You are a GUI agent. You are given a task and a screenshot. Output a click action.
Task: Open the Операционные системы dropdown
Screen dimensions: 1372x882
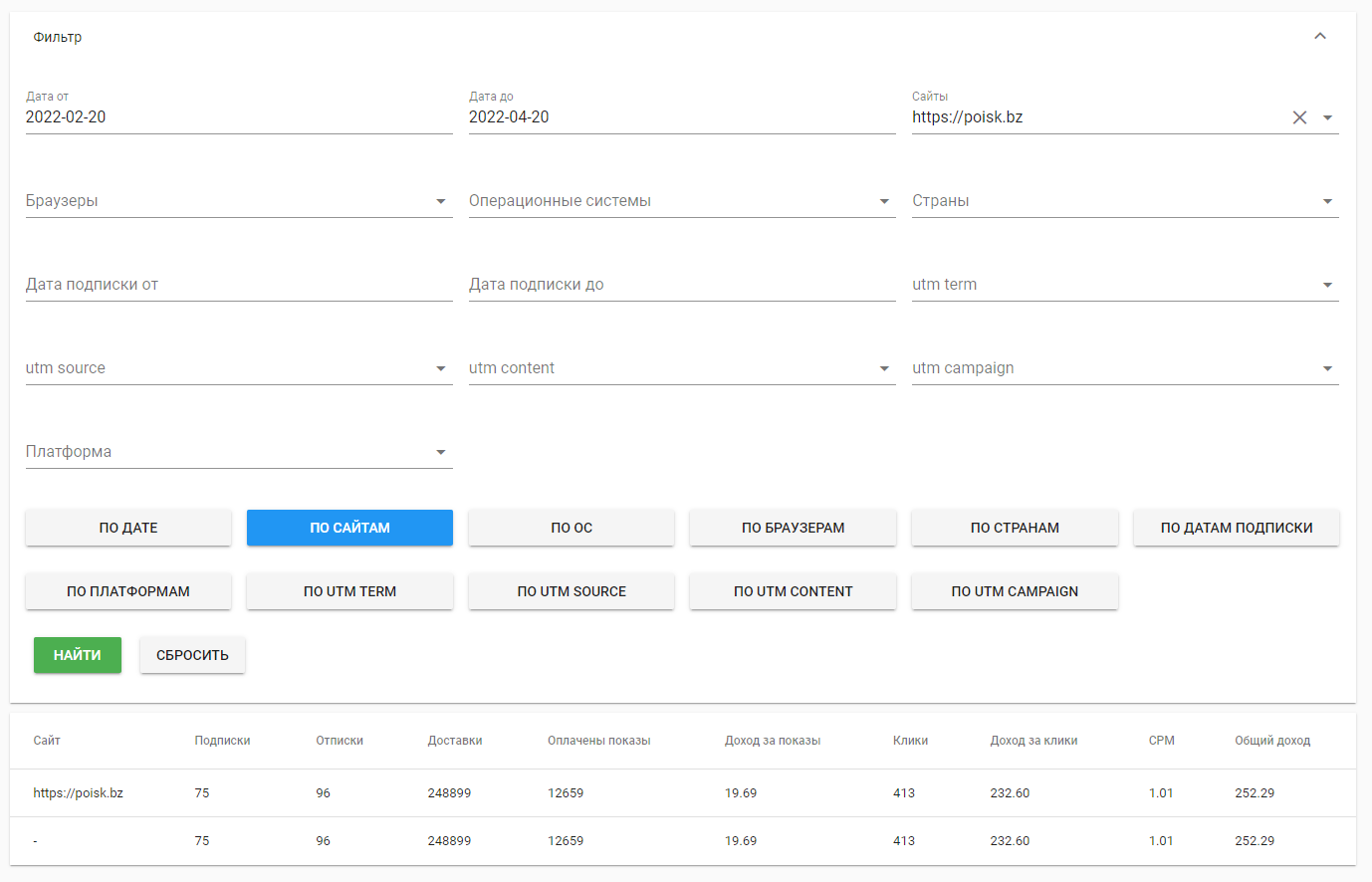884,201
